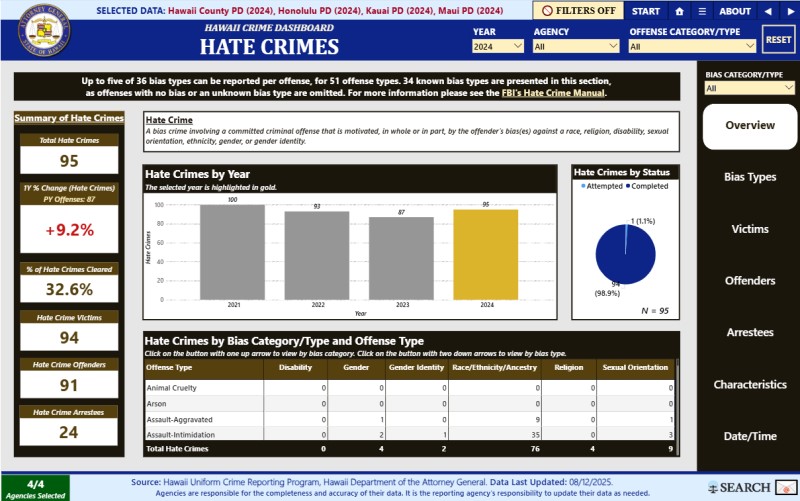Expand the AGENCY dropdown
This screenshot has width=800, height=501.
click(x=575, y=46)
